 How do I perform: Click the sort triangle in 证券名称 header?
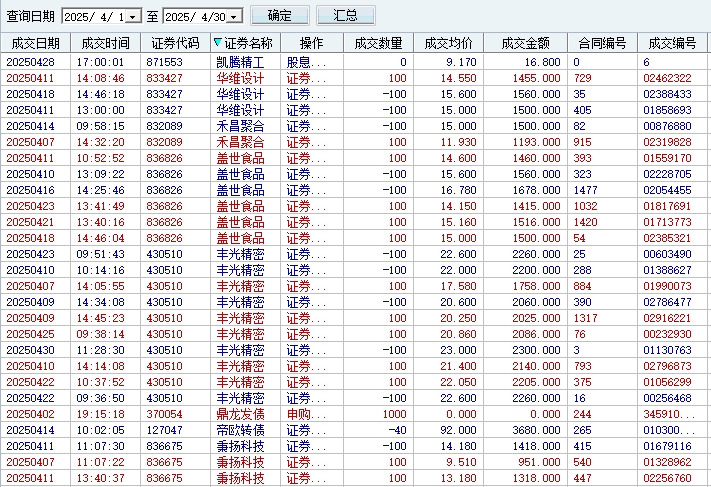pos(218,43)
